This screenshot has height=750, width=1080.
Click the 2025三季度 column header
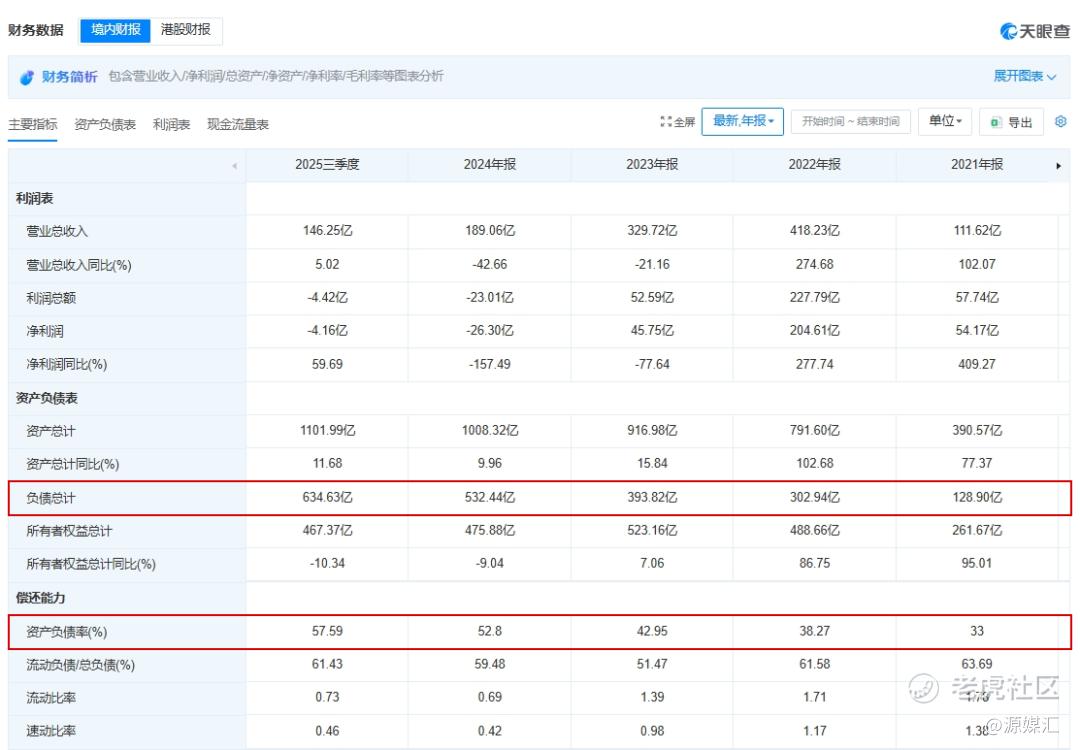[327, 165]
